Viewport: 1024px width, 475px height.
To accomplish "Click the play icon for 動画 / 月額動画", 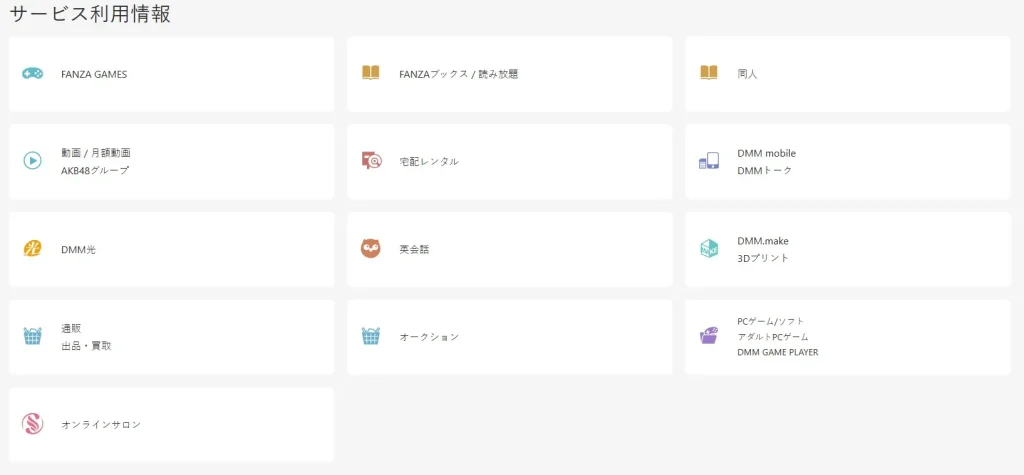I will (x=32, y=160).
